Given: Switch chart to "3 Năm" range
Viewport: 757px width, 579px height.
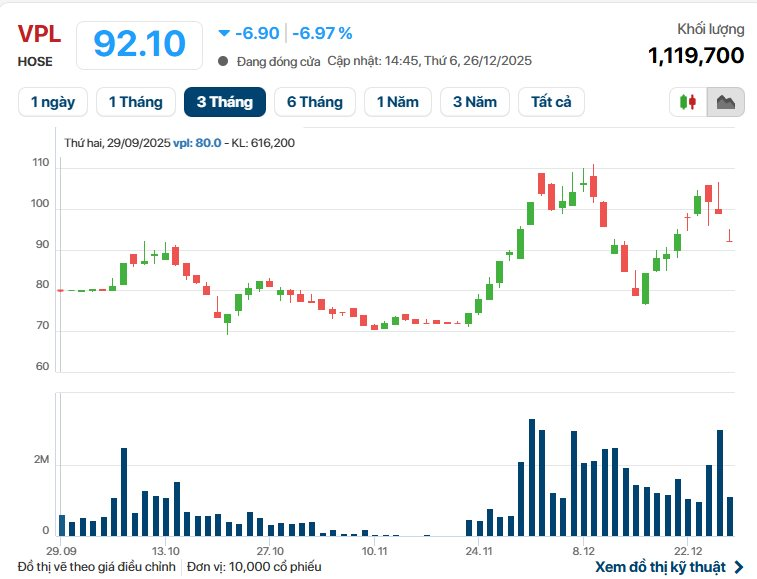Looking at the screenshot, I should click(475, 102).
